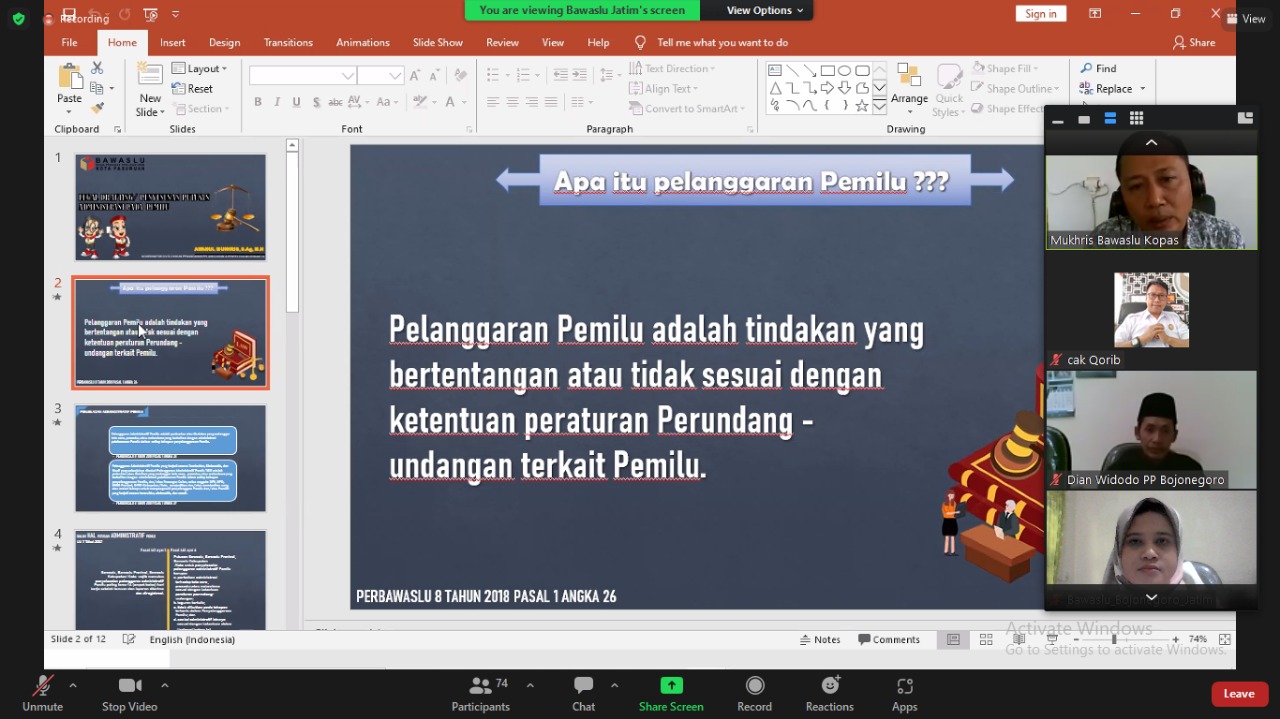
Task: Open the Zoom Chat panel
Action: [583, 686]
